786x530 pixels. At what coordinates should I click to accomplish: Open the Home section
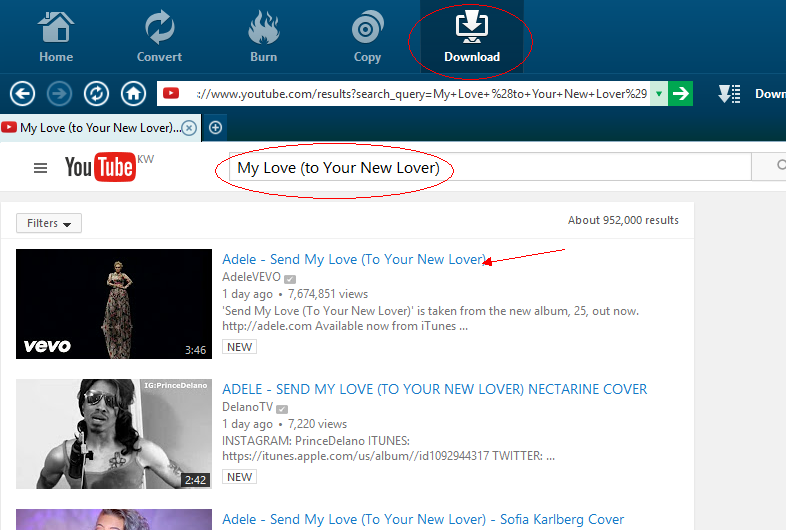pos(56,37)
